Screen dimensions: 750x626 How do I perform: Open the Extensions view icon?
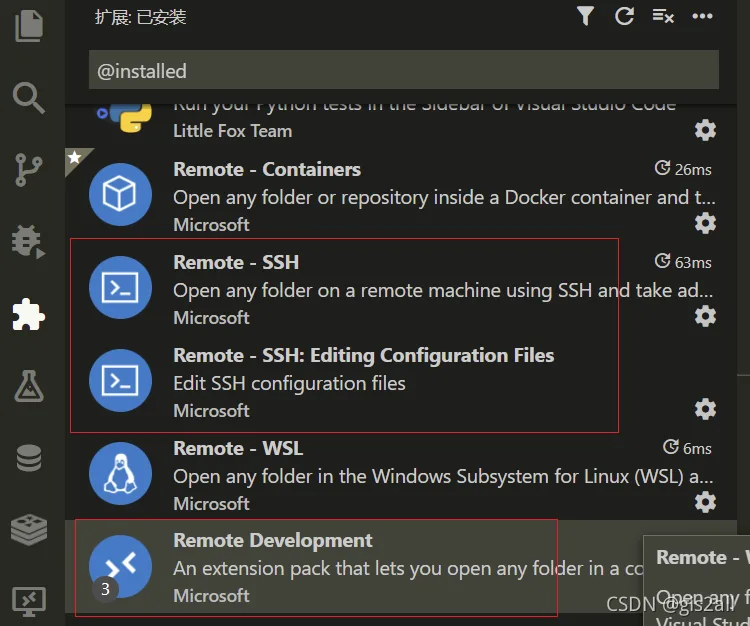[29, 315]
